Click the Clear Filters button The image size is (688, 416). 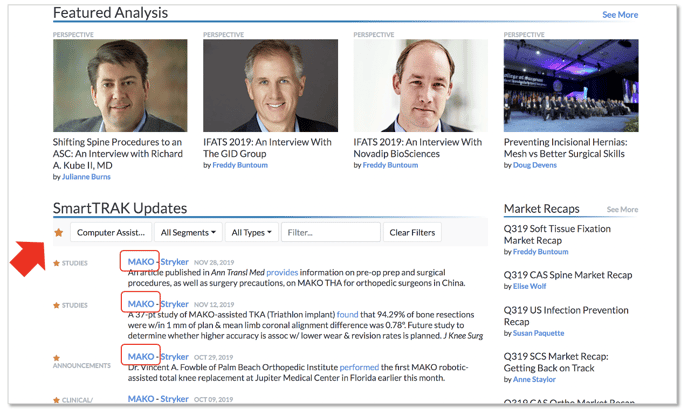(x=412, y=232)
